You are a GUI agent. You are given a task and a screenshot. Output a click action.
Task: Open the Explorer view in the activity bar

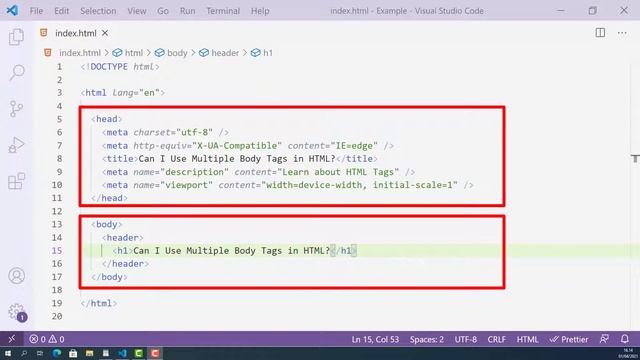[16, 37]
